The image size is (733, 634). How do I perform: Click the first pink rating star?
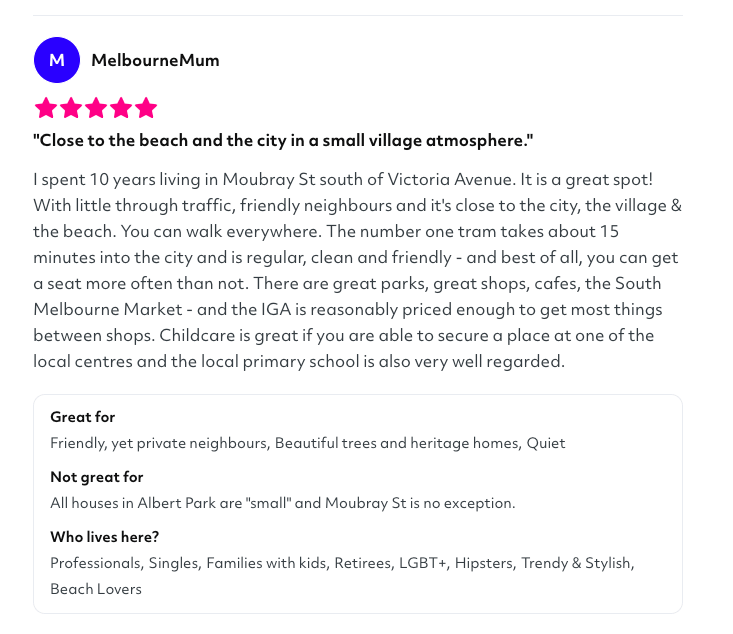click(x=45, y=108)
